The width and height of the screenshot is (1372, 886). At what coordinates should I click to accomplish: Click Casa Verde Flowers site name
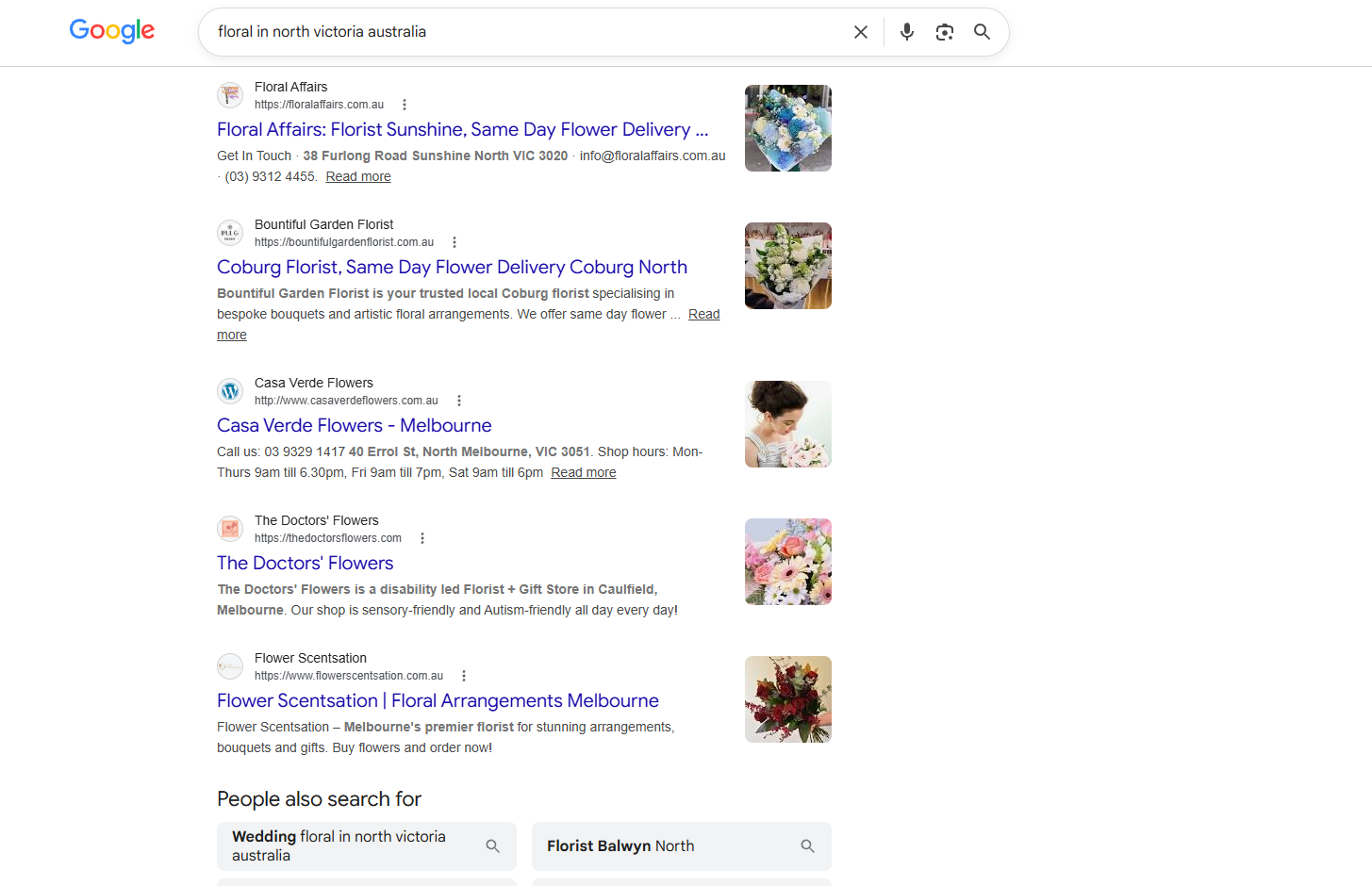314,383
